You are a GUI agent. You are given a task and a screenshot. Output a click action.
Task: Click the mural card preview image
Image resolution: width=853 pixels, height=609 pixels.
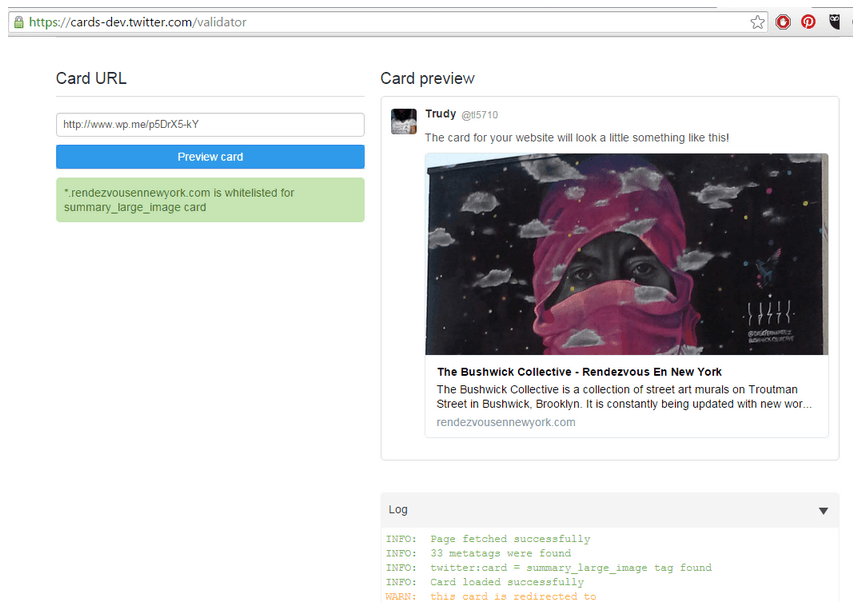pos(626,254)
